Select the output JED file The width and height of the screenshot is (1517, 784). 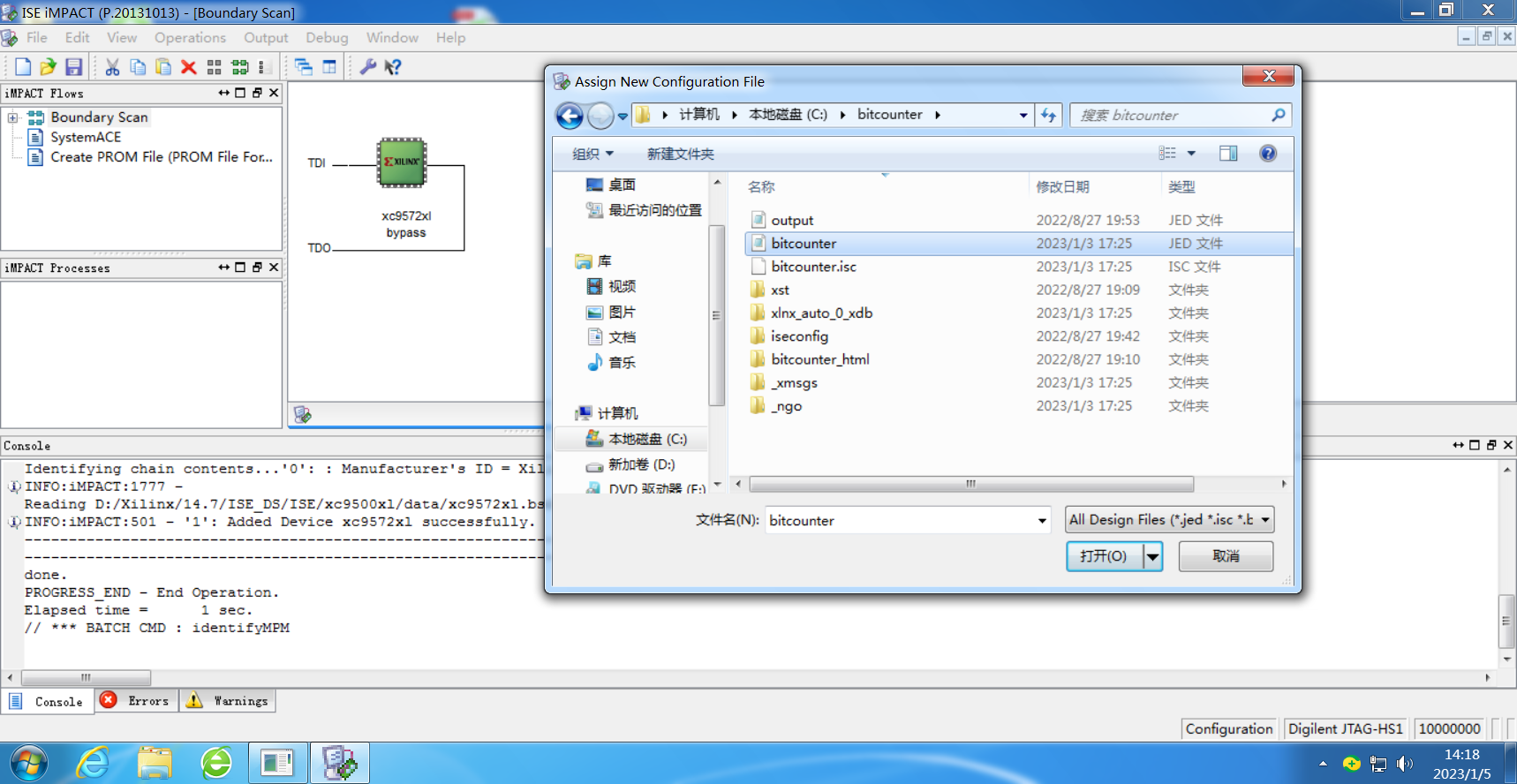[x=792, y=220]
